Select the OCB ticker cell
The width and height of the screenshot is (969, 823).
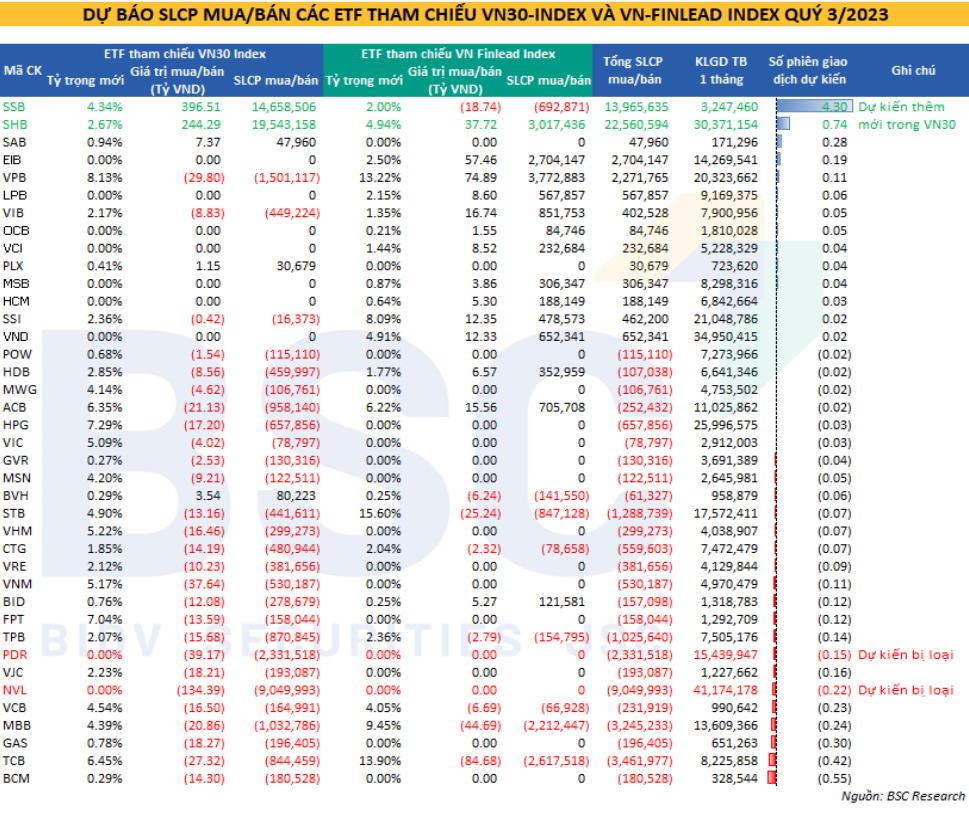pos(15,230)
